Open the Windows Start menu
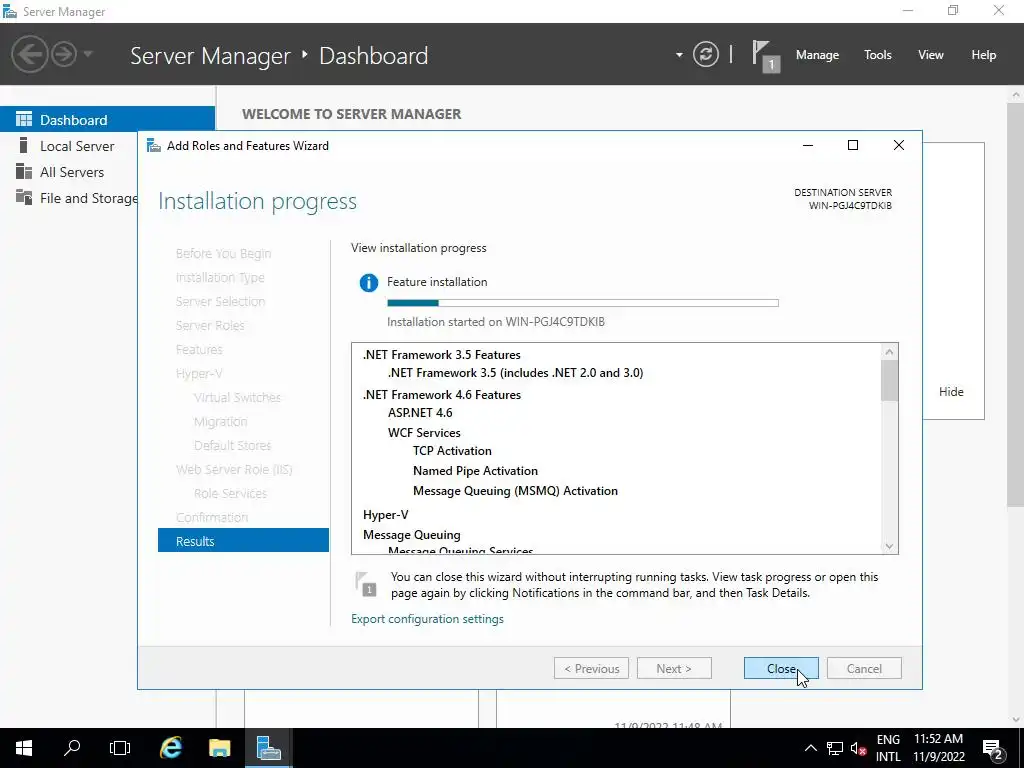 [24, 748]
